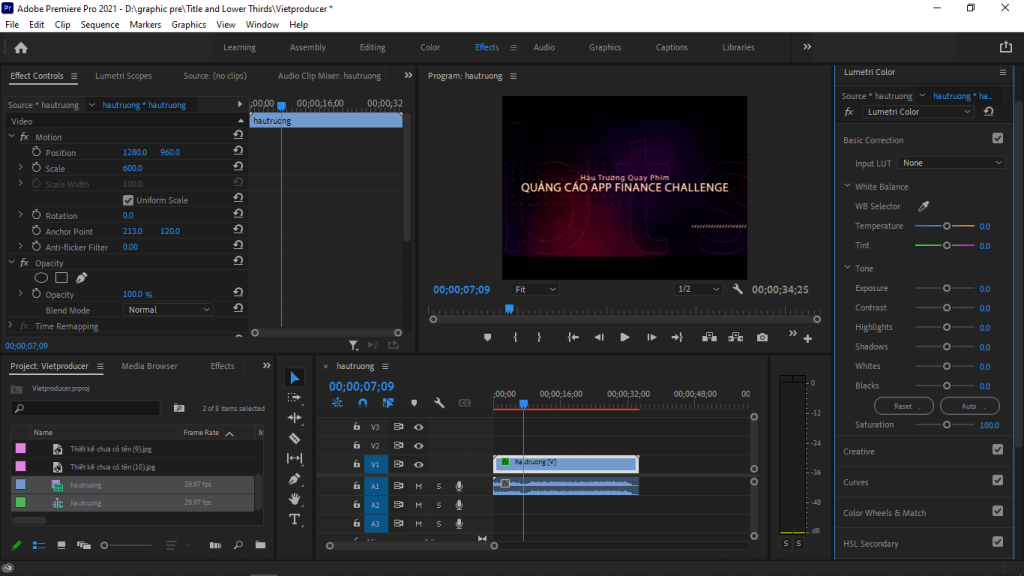
Task: Select the Track Select Forward tool
Action: click(295, 398)
